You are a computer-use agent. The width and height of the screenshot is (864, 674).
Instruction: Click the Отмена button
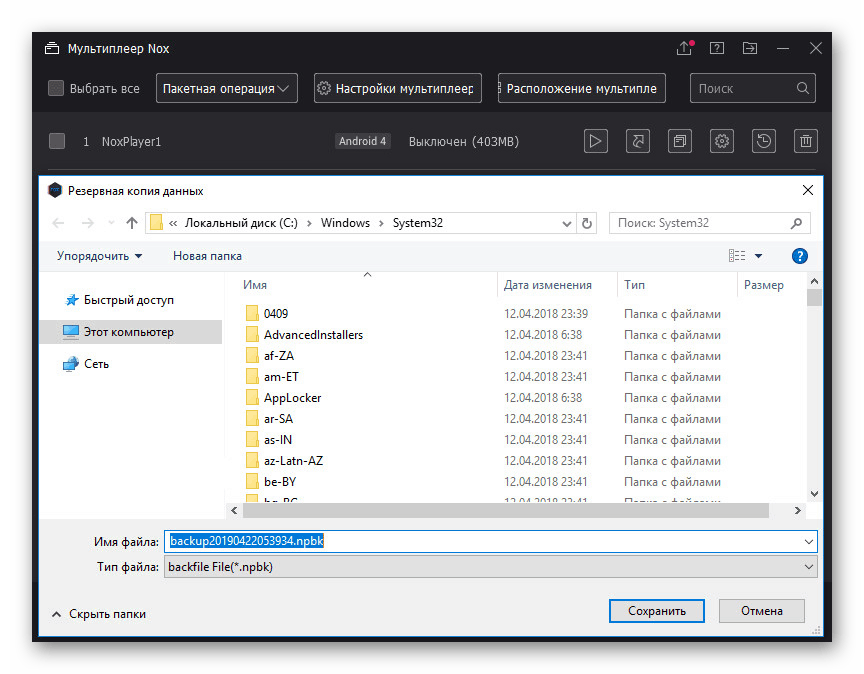(762, 611)
